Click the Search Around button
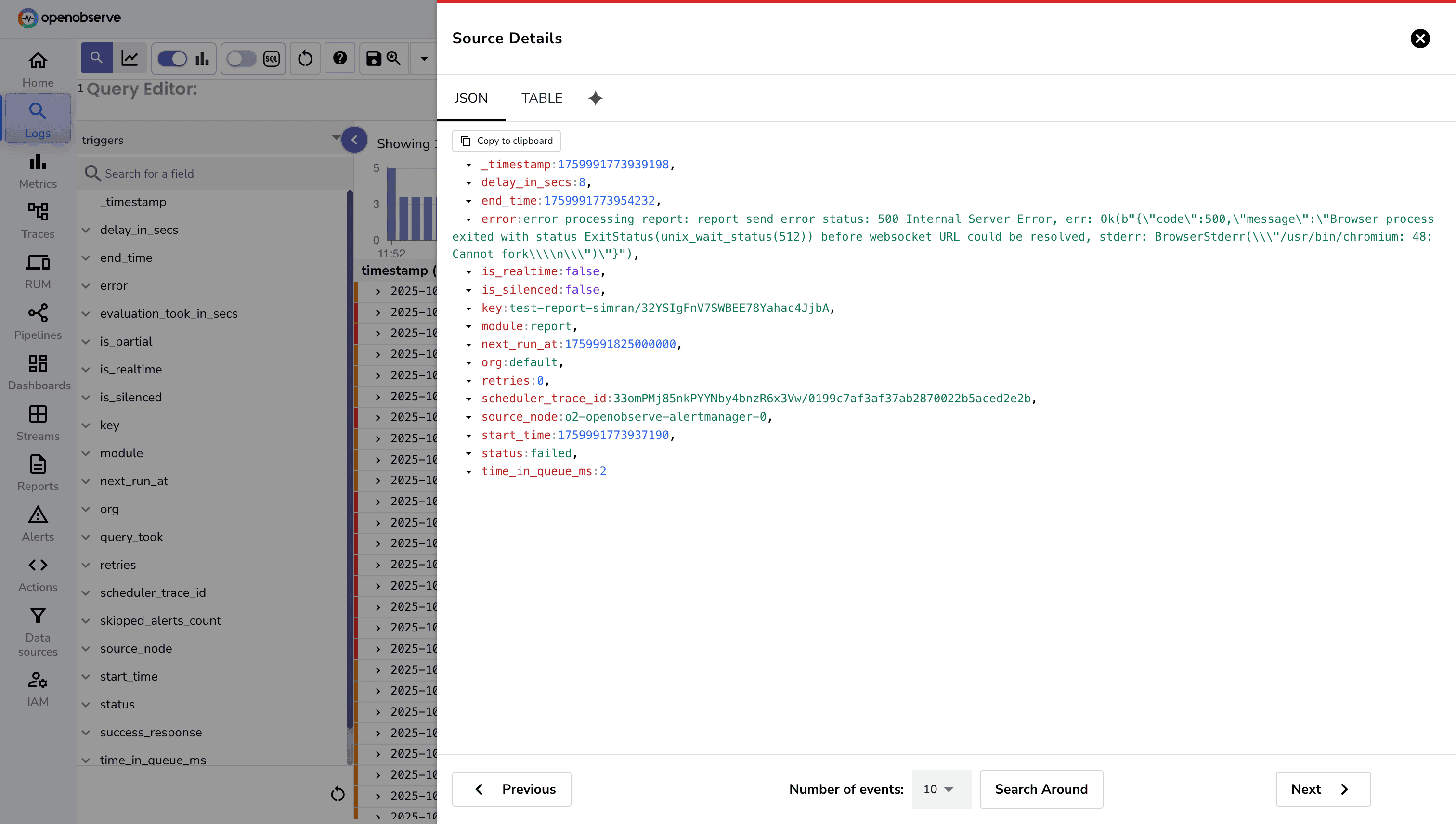The image size is (1456, 824). (1040, 789)
